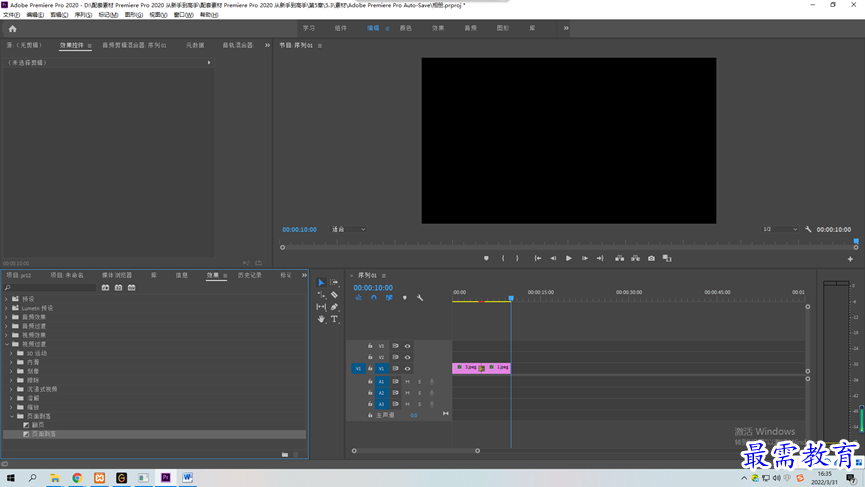The height and width of the screenshot is (487, 865).
Task: Click the 32-bit color effects filter icon
Action: point(119,288)
